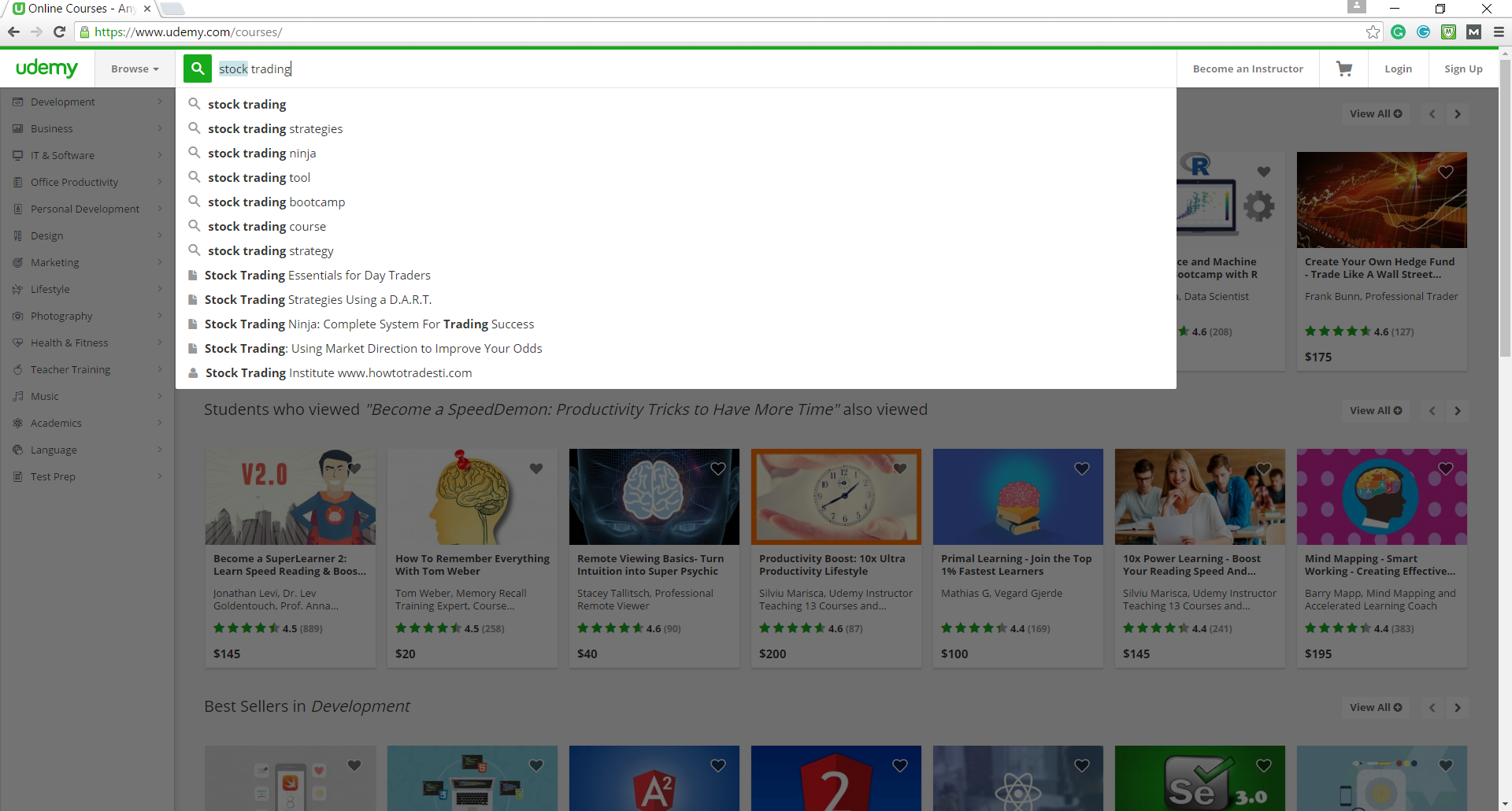Bookmark the page with the star icon

pos(1373,31)
